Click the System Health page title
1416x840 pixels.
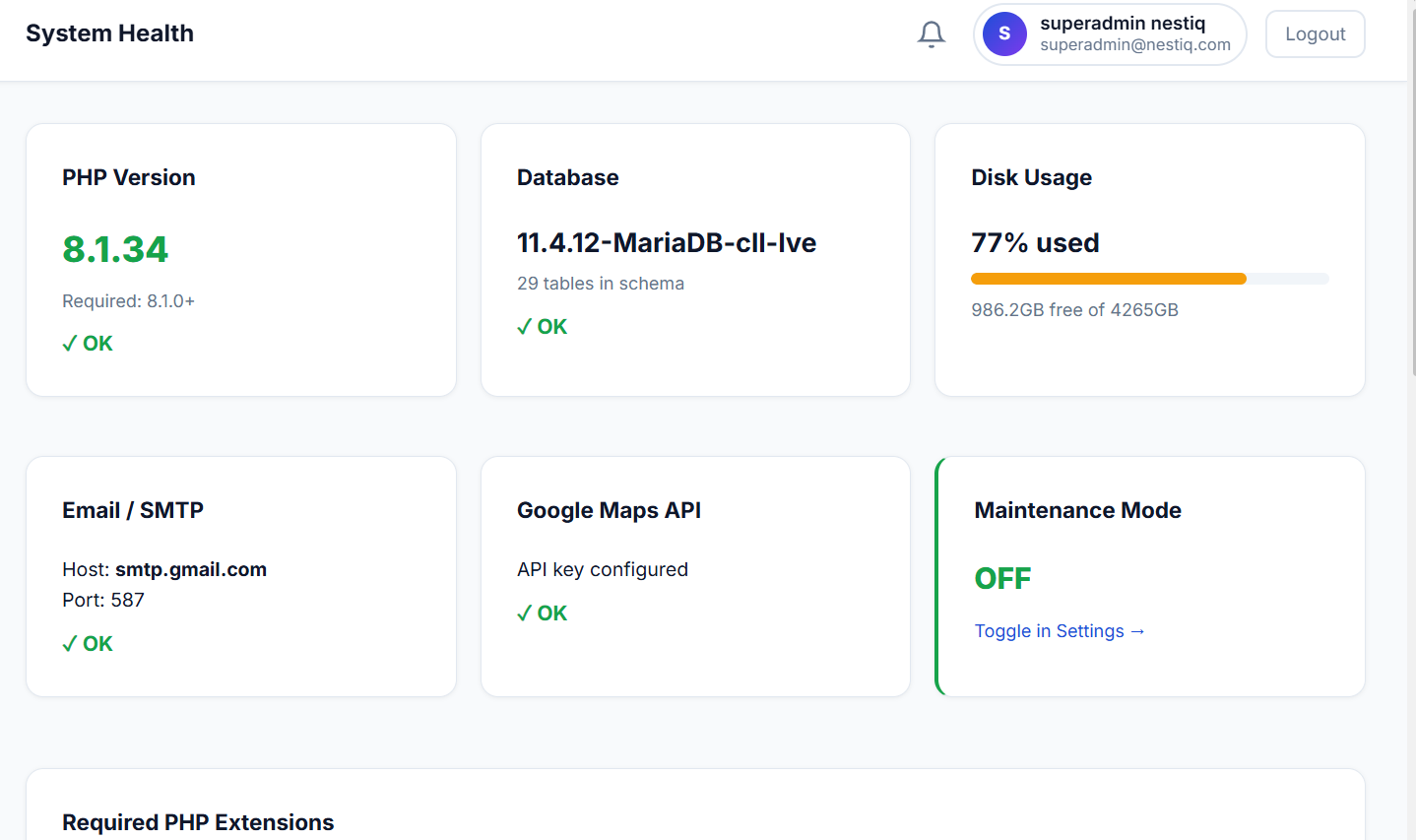109,33
